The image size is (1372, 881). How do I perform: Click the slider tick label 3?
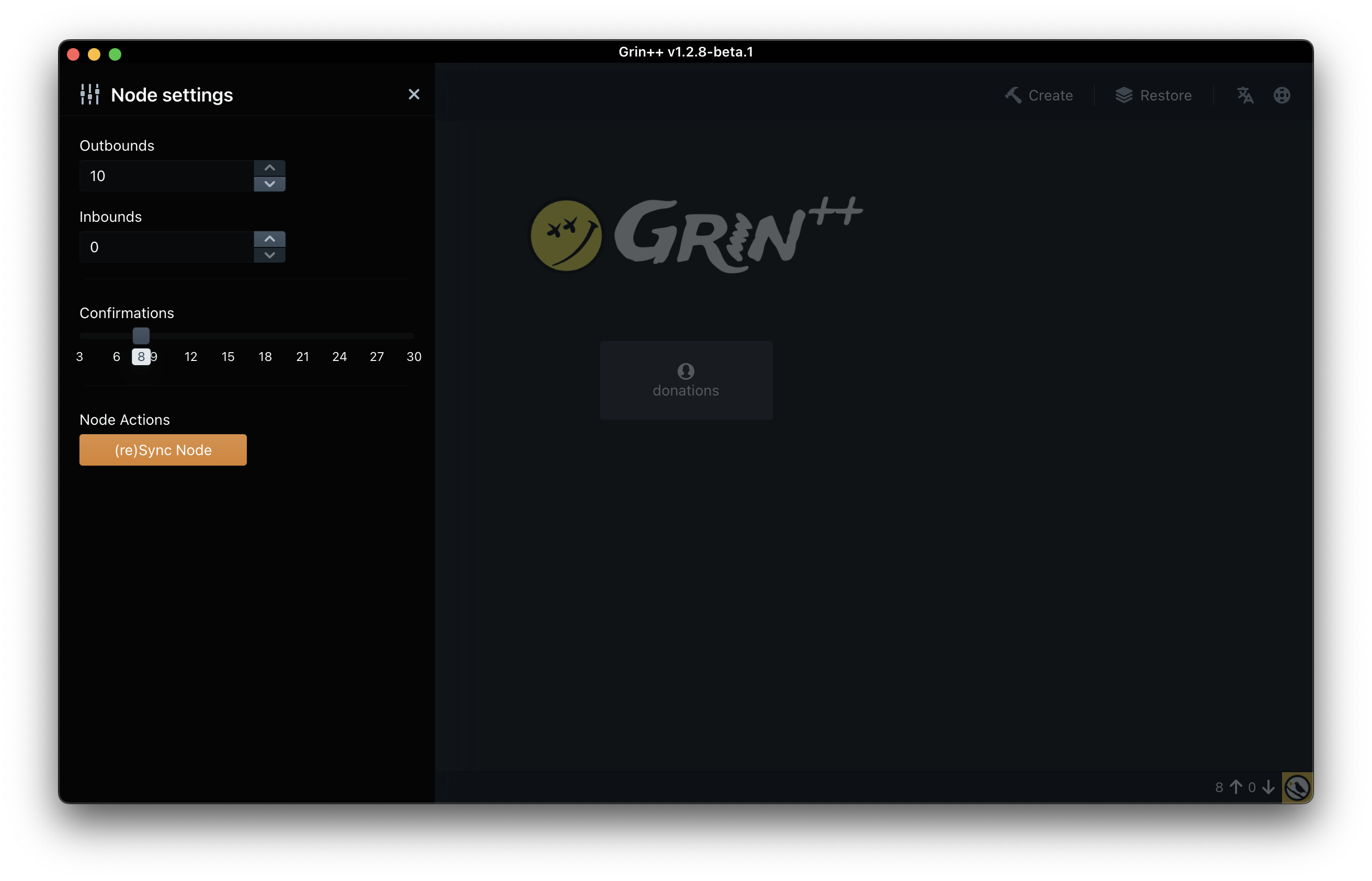(79, 356)
